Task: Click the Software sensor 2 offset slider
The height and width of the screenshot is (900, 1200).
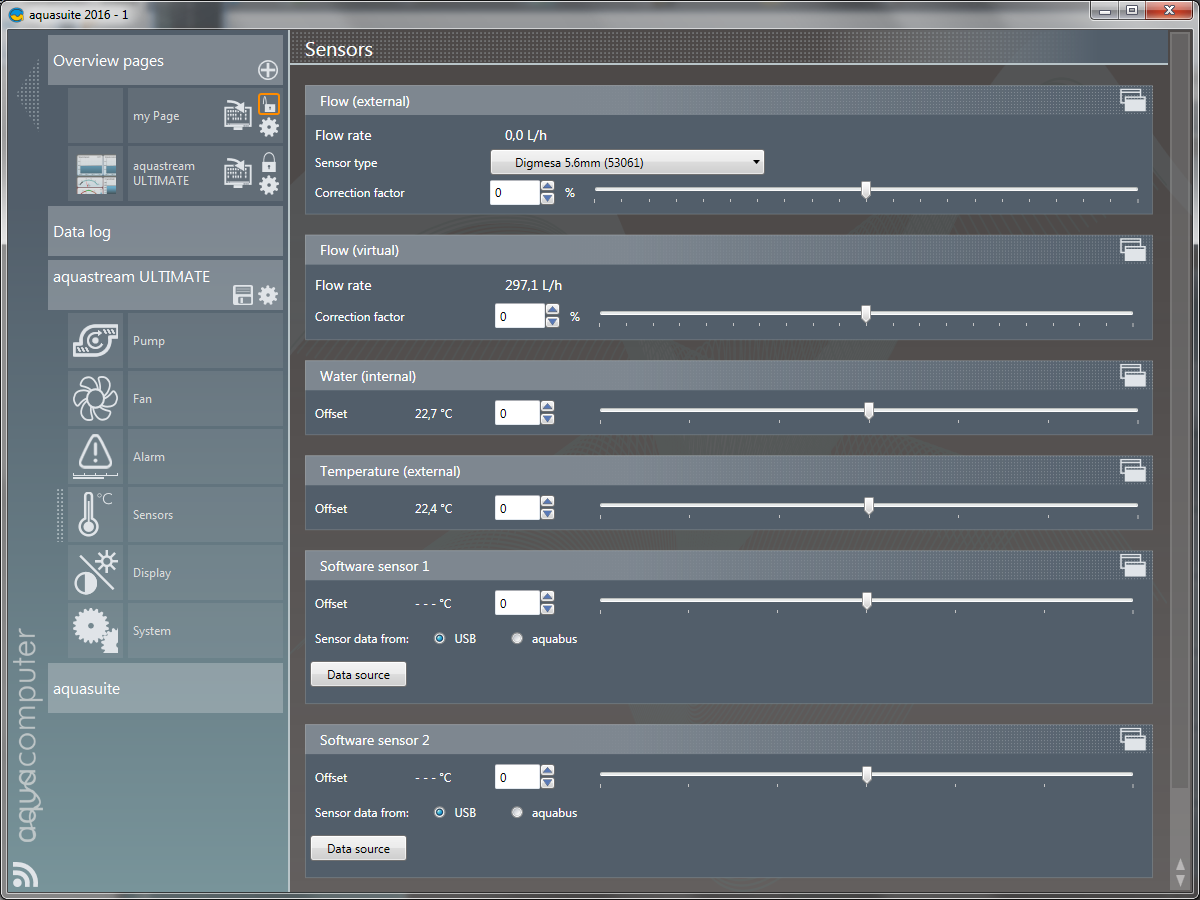Action: [x=866, y=775]
